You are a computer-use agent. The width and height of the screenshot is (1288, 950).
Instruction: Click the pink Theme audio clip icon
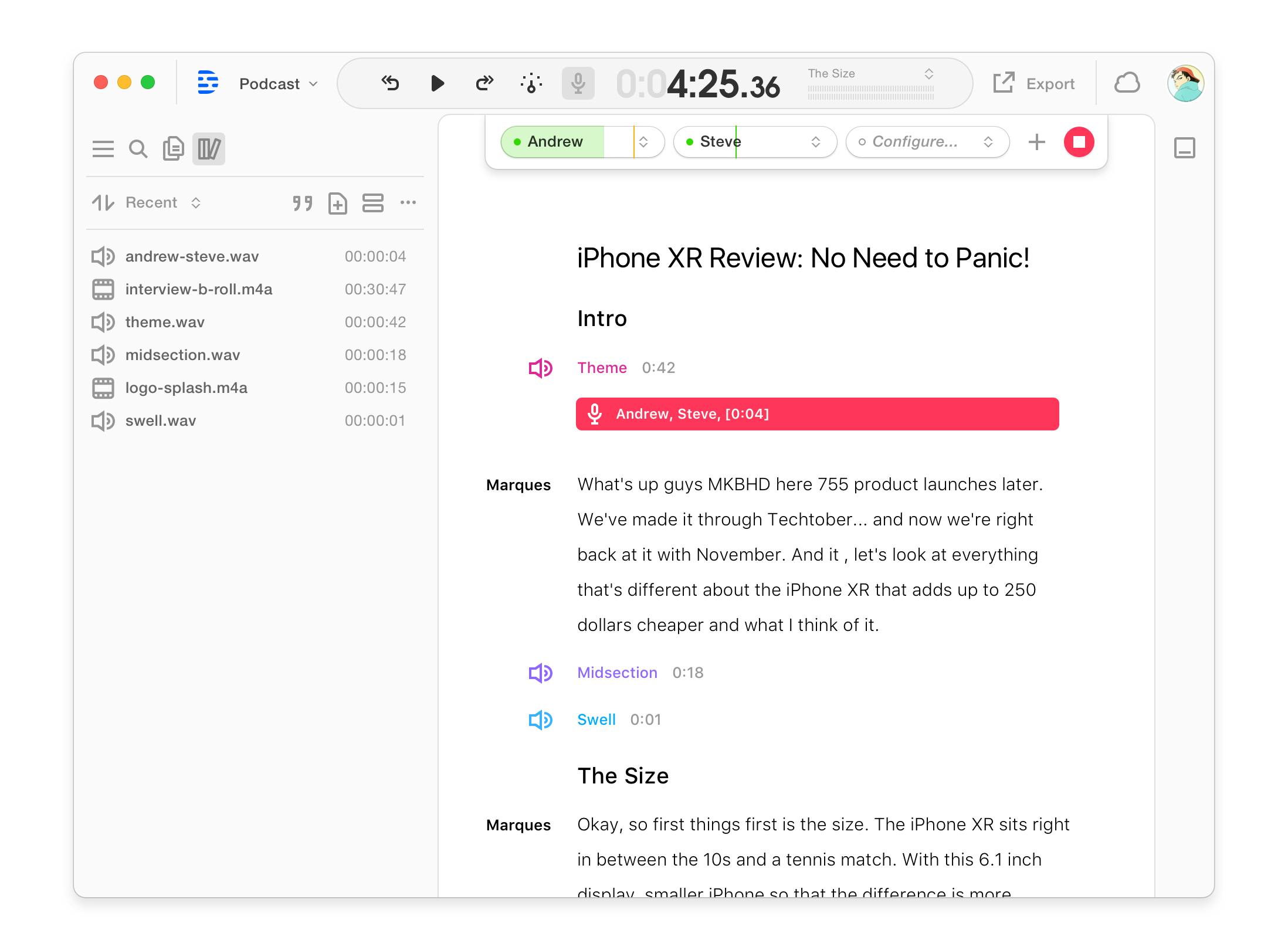(540, 368)
